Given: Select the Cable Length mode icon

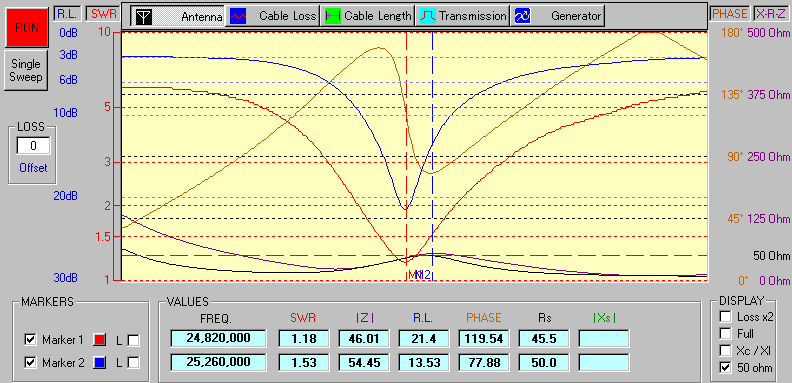Looking at the screenshot, I should click(332, 16).
